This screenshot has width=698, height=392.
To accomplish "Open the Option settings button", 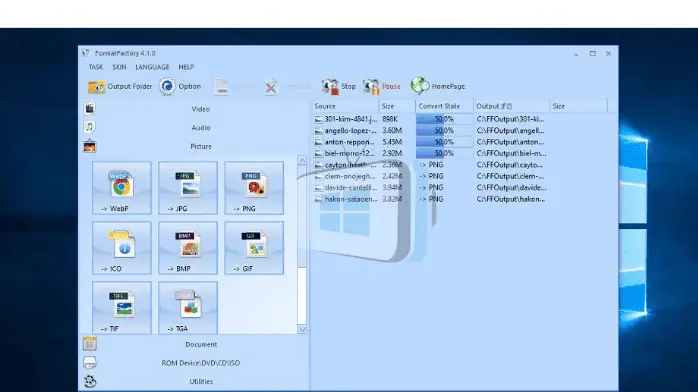I will [180, 86].
